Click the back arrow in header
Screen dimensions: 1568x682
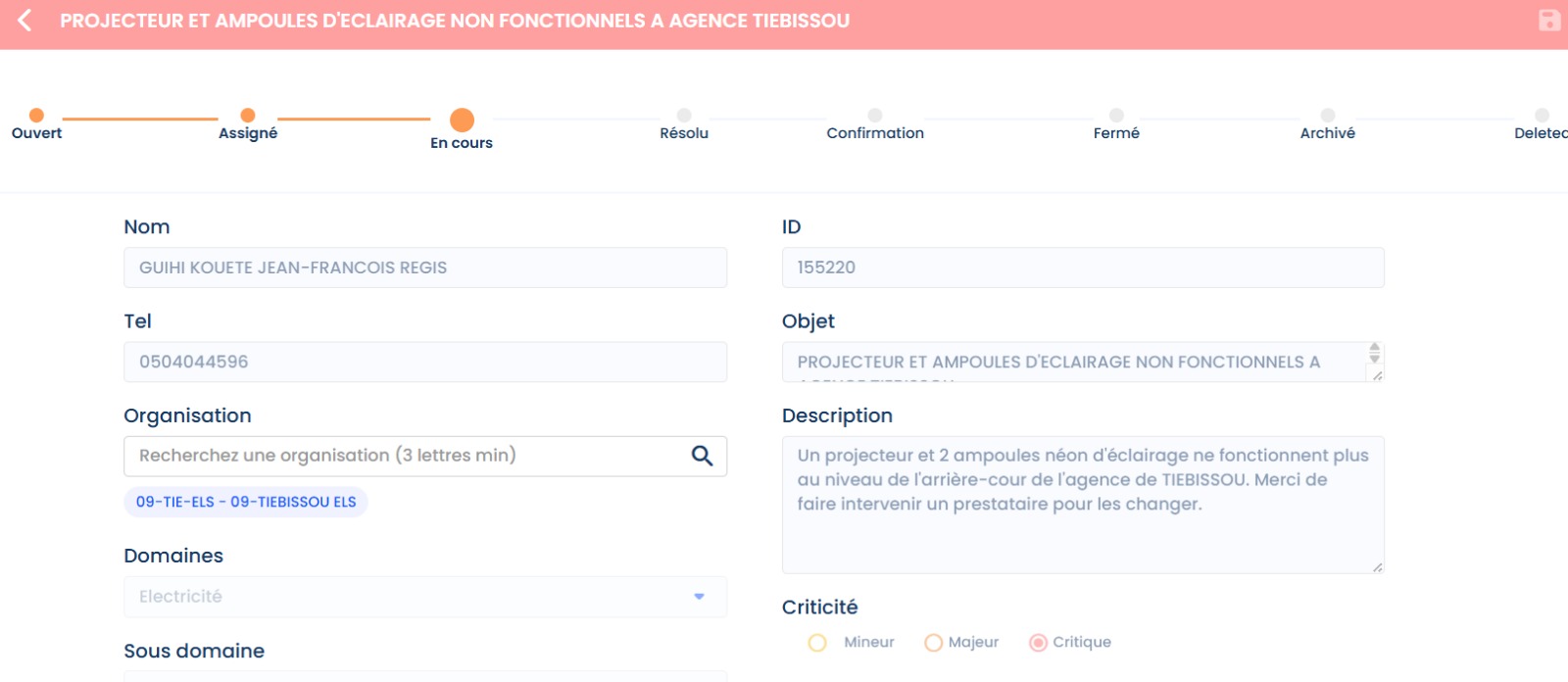pos(25,21)
